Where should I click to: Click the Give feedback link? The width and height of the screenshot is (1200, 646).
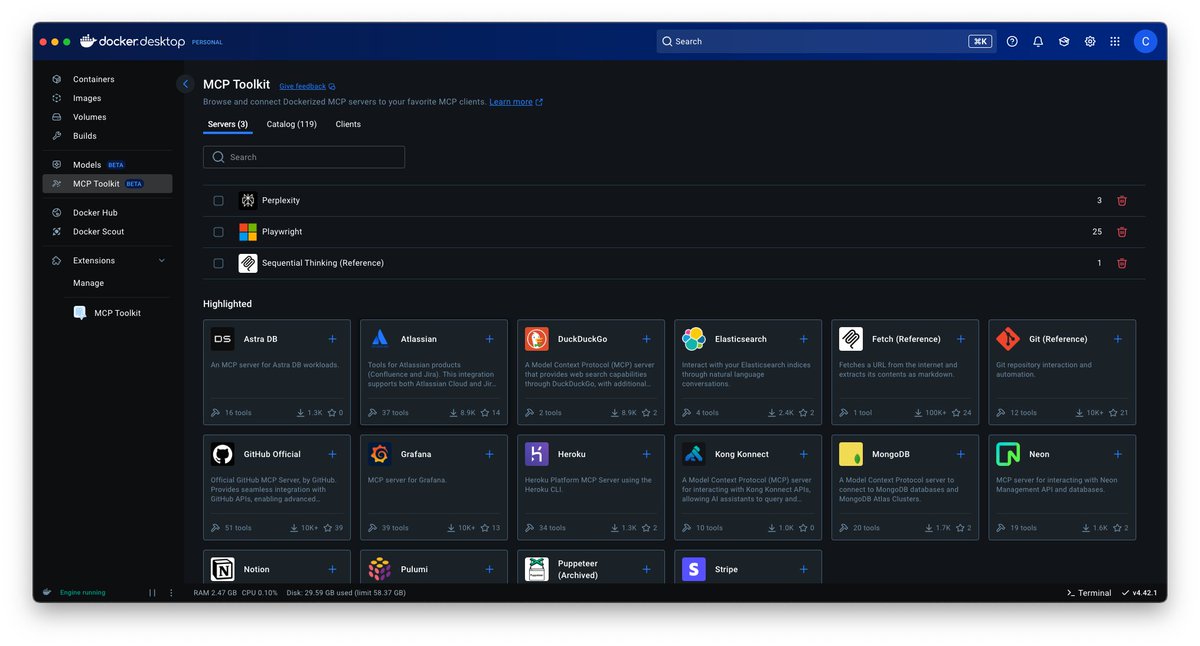[307, 87]
